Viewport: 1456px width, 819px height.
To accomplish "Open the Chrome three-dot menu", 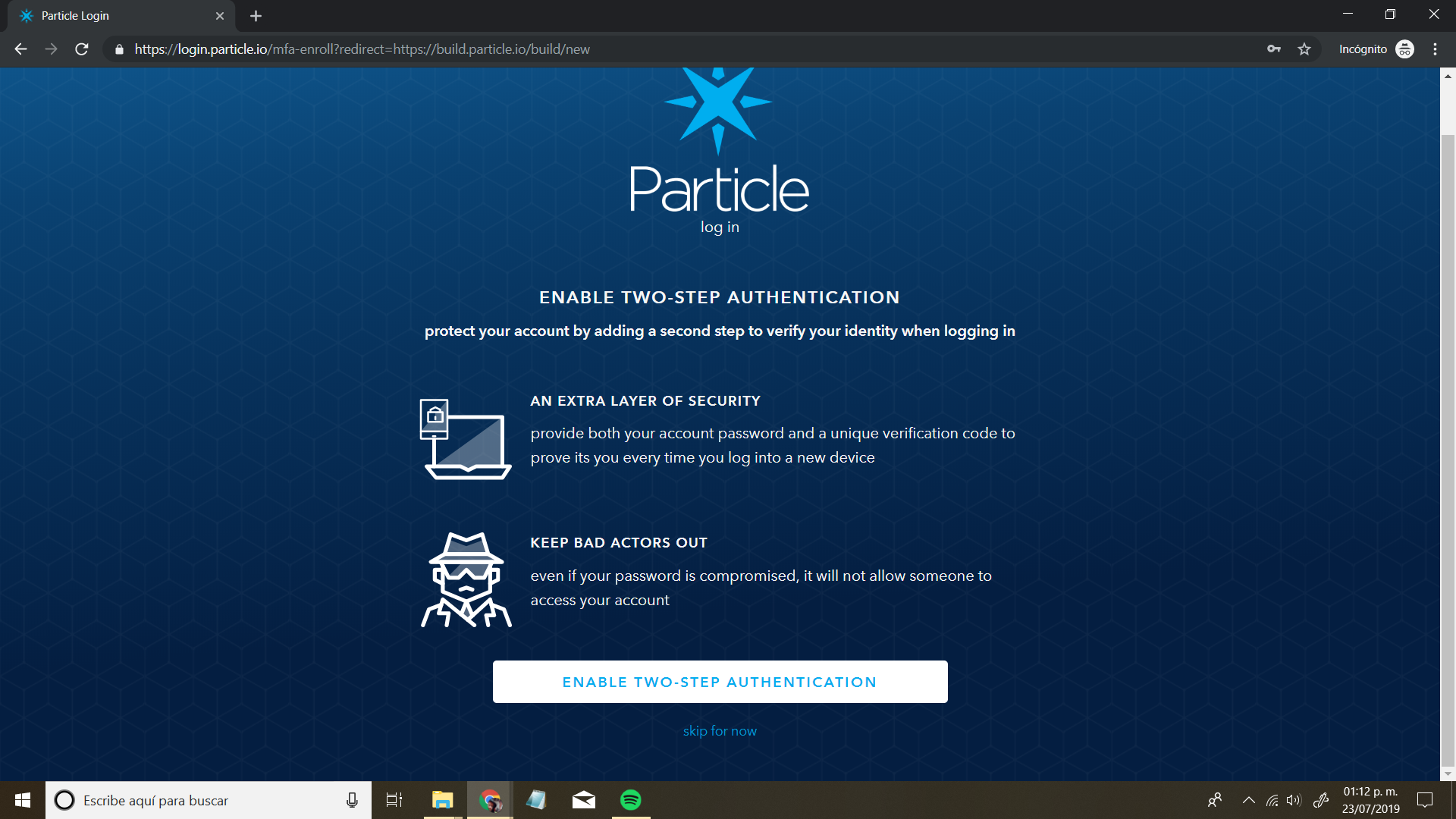I will coord(1435,49).
